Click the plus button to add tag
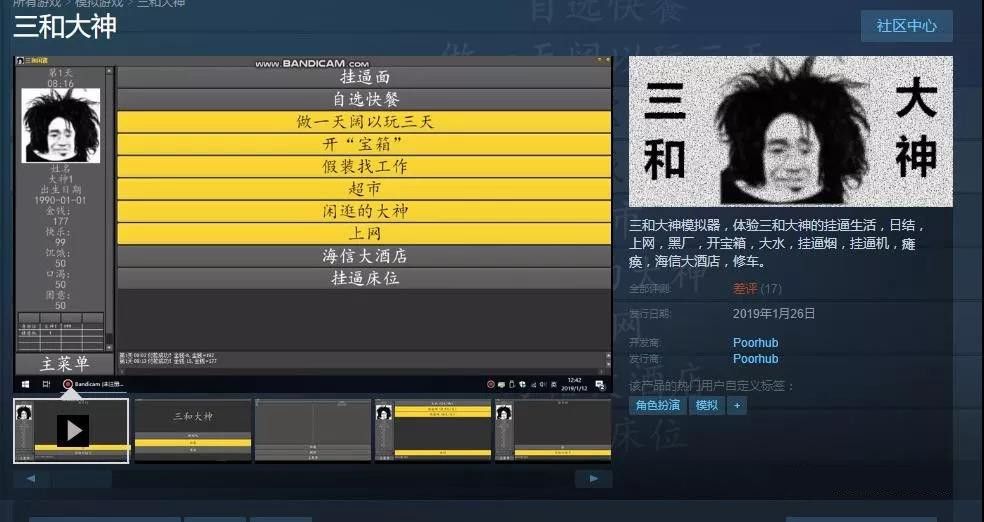Screen dimensions: 984x522 [x=737, y=405]
